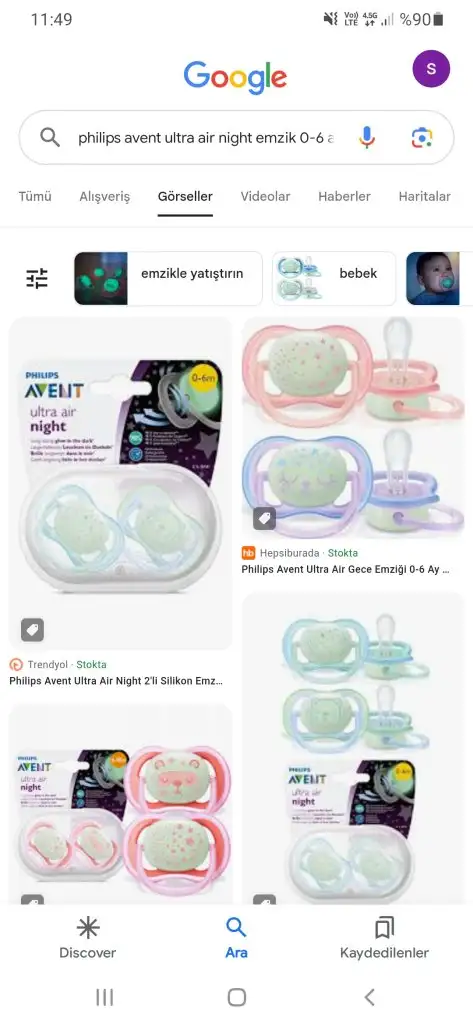This screenshot has width=473, height=1024.
Task: Select the 'bebek' suggestion chip
Action: 334,278
